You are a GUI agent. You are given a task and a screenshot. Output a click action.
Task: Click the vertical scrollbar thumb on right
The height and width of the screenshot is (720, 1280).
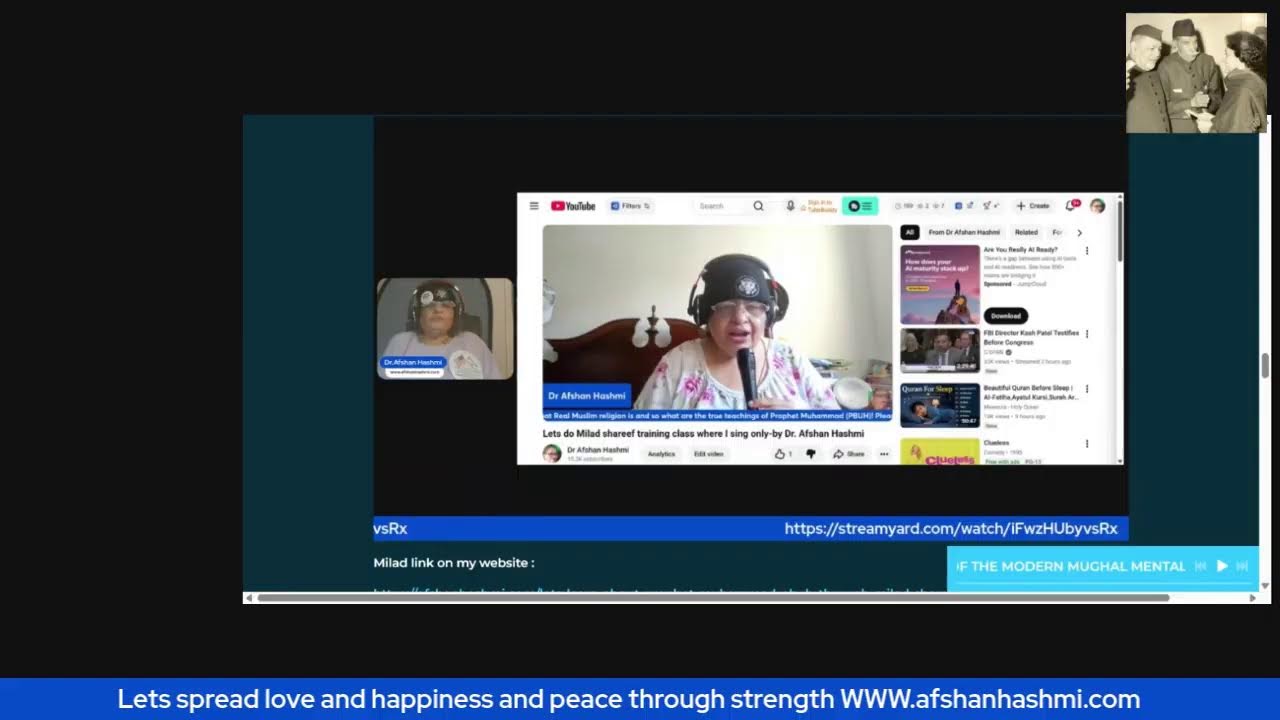coord(1265,366)
